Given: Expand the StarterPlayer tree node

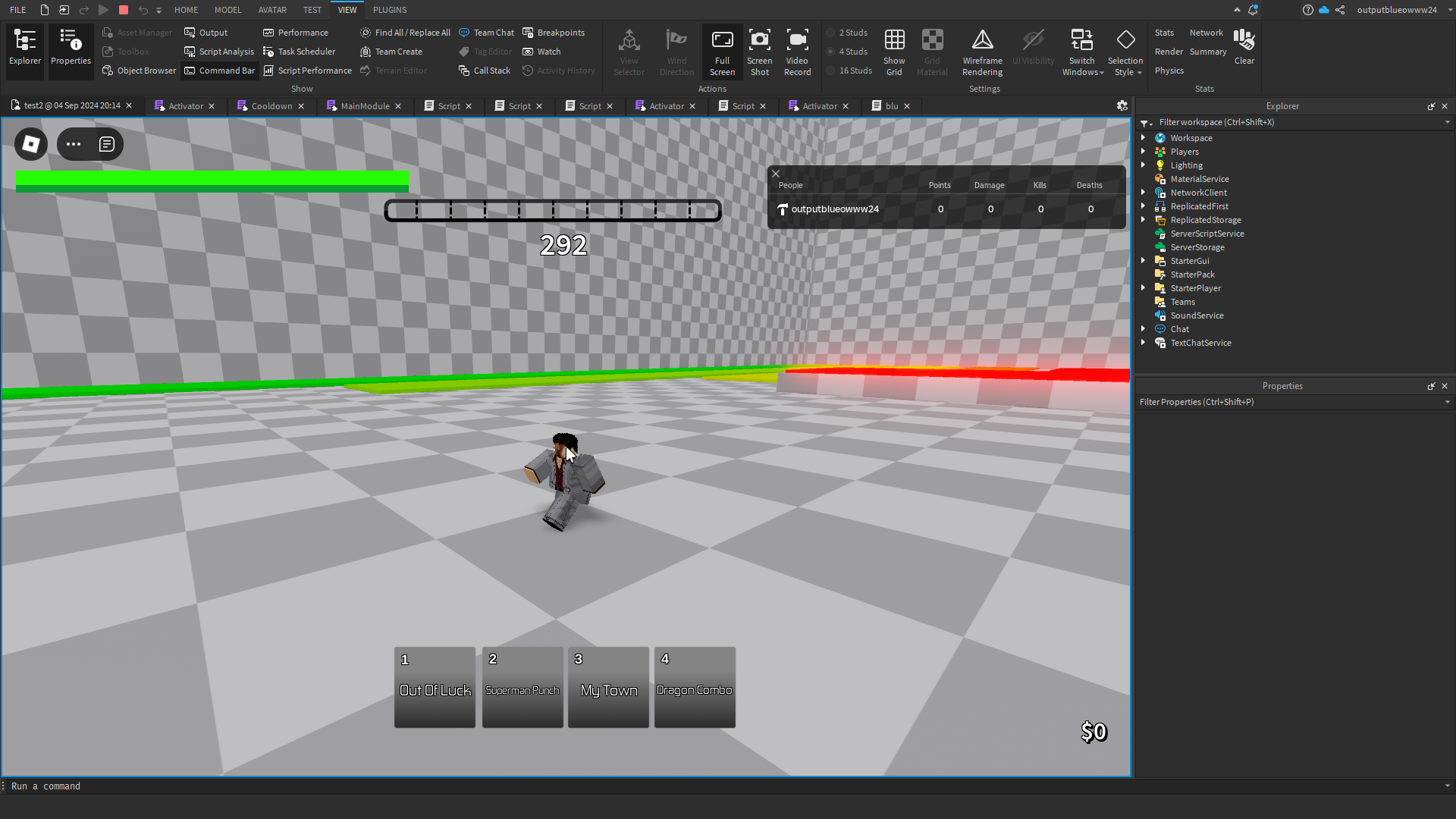Looking at the screenshot, I should 1143,288.
